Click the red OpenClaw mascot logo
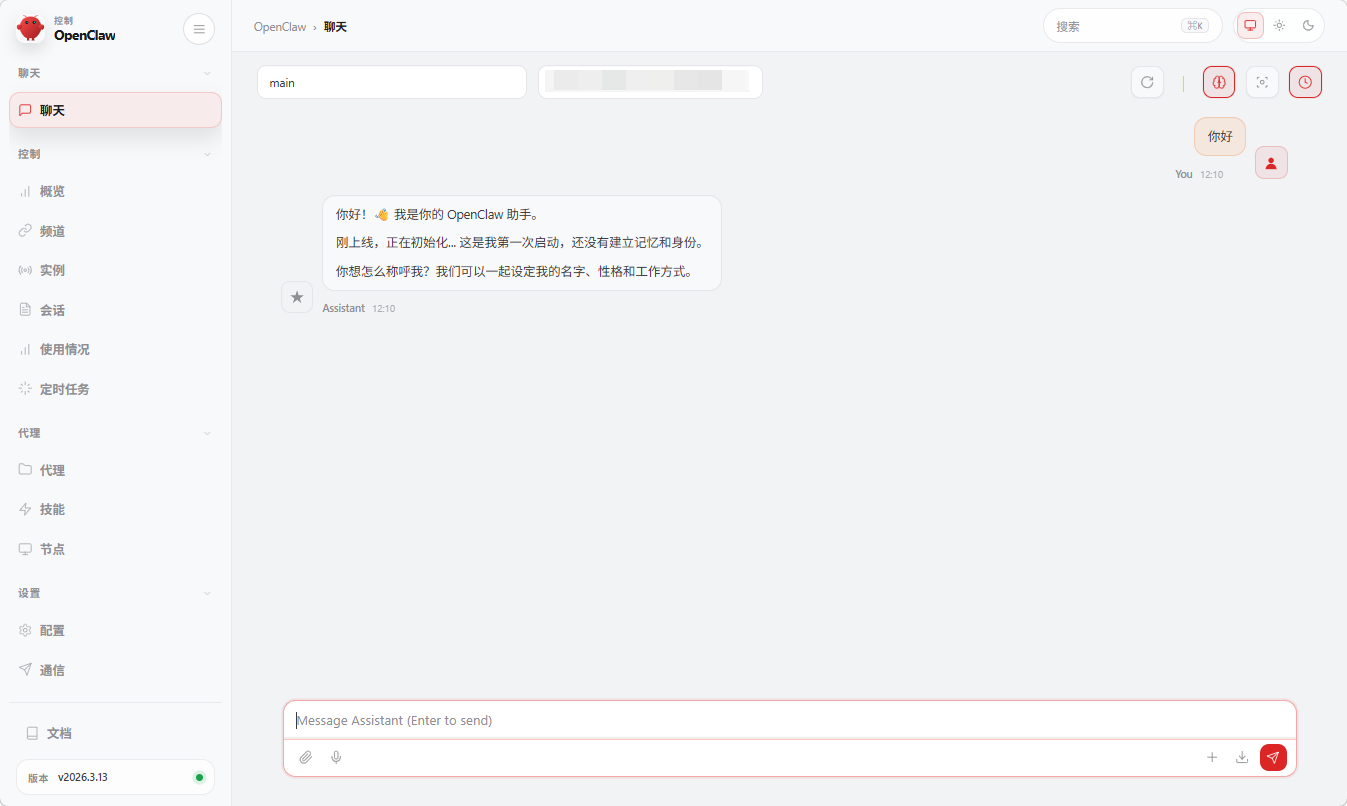Screen dimensions: 1347x806 click(31, 28)
